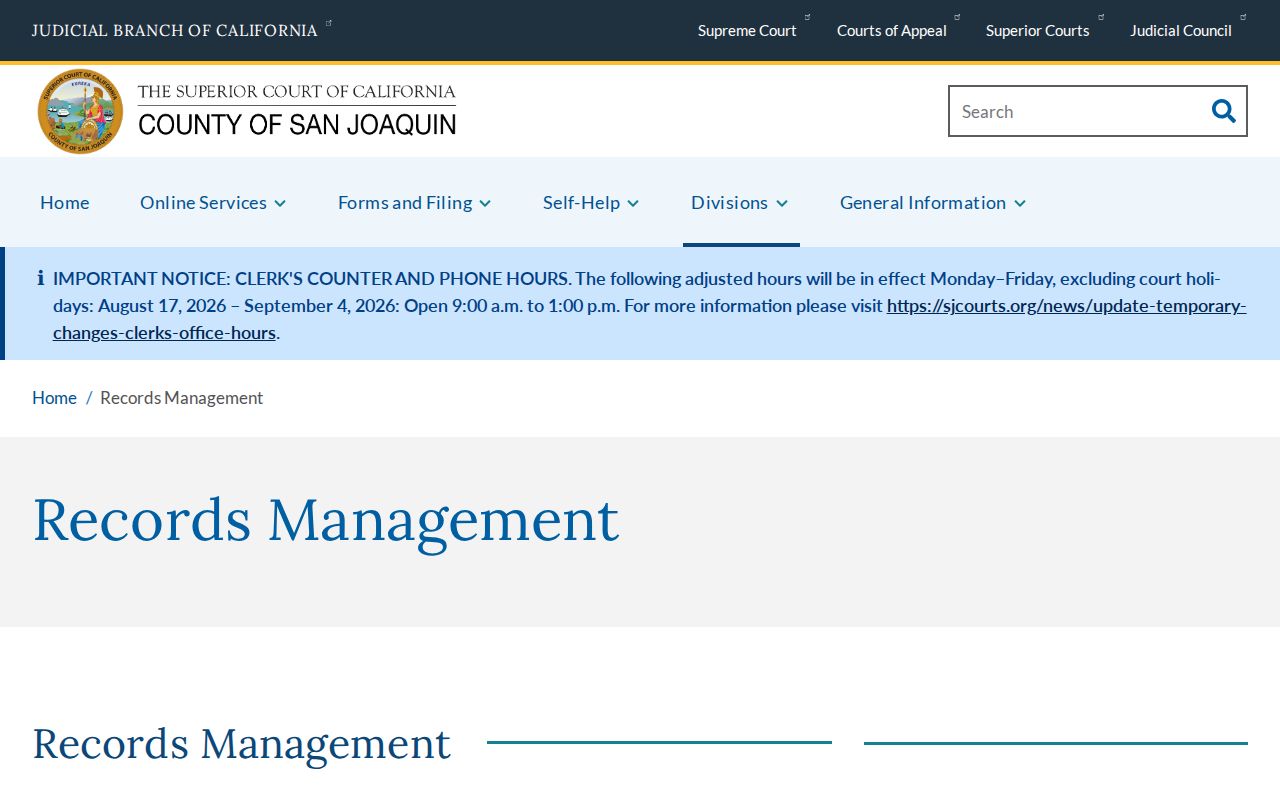
Task: Expand the General Information menu
Action: coord(933,202)
